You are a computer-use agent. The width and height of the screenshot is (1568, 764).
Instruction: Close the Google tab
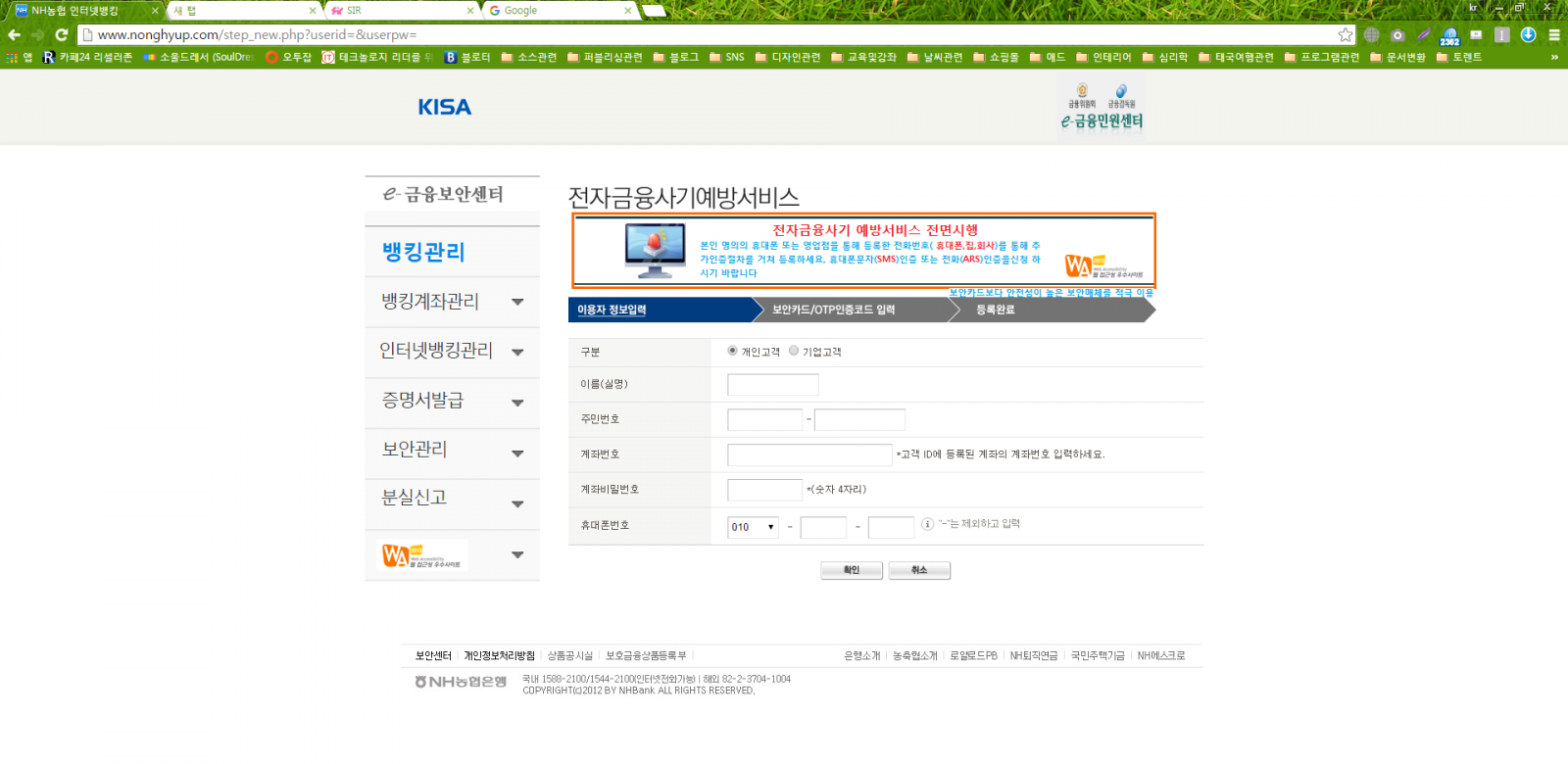click(628, 11)
